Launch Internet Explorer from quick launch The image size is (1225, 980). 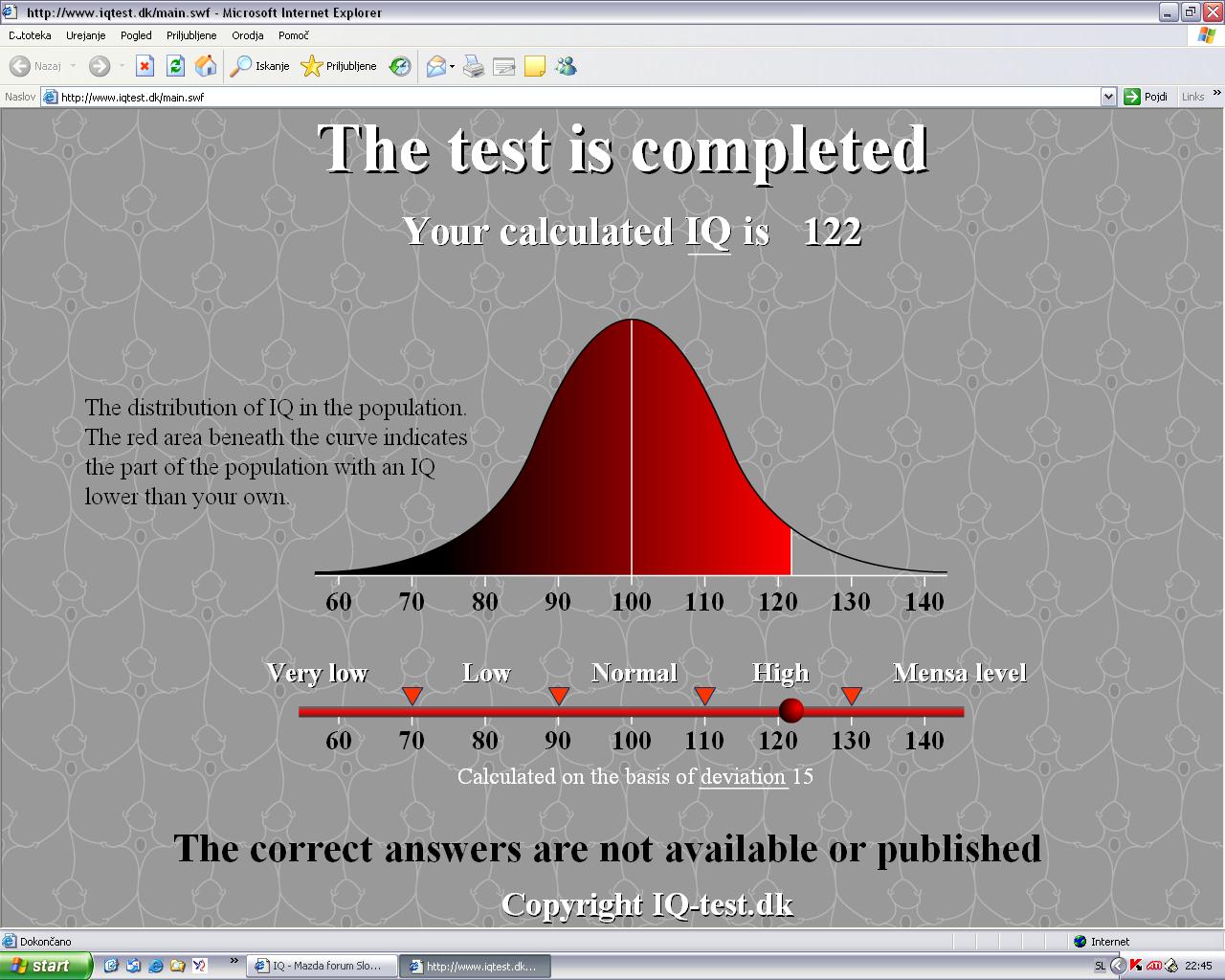pyautogui.click(x=155, y=966)
